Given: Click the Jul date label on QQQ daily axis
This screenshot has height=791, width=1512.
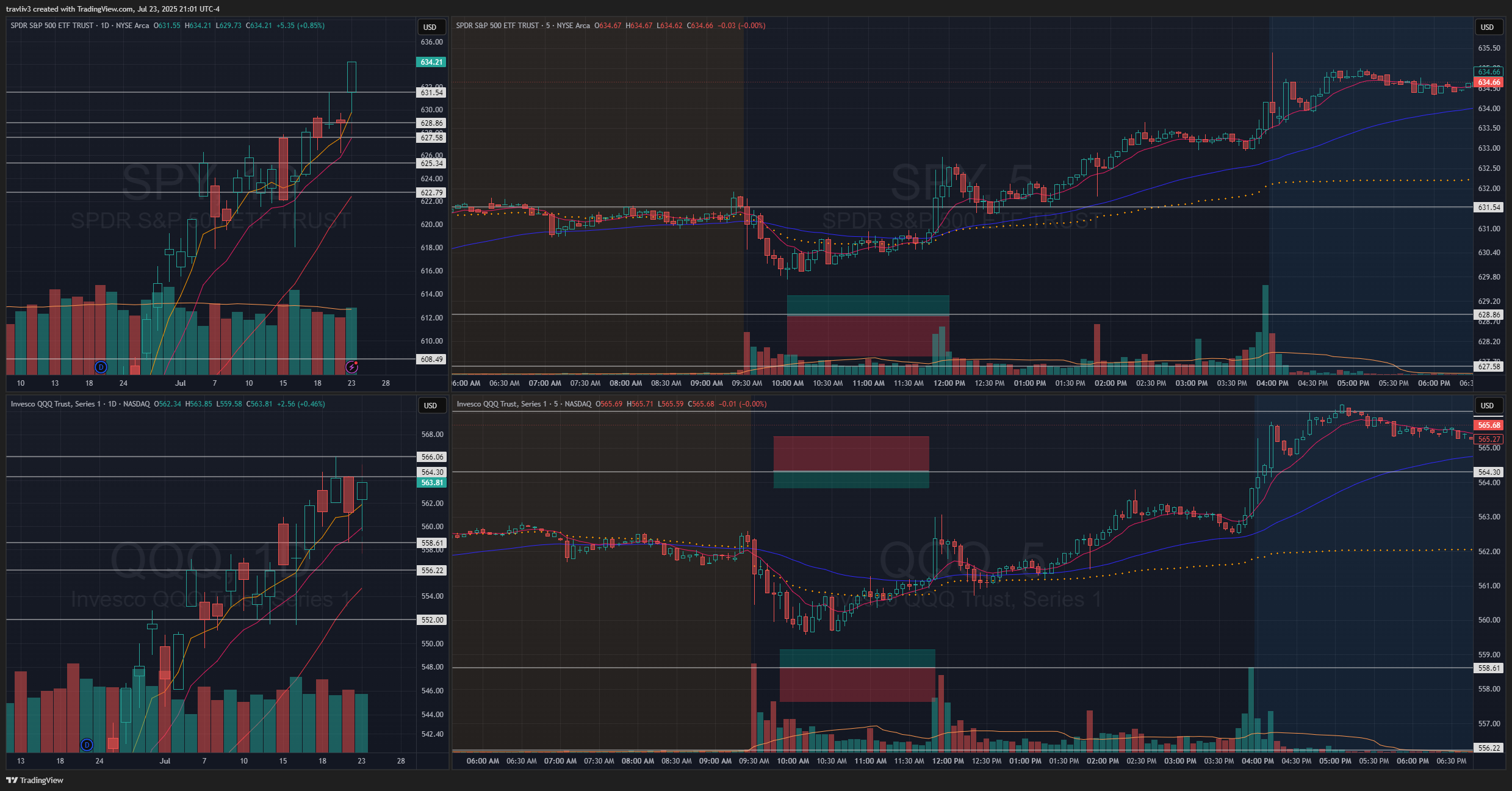Looking at the screenshot, I should coord(165,761).
